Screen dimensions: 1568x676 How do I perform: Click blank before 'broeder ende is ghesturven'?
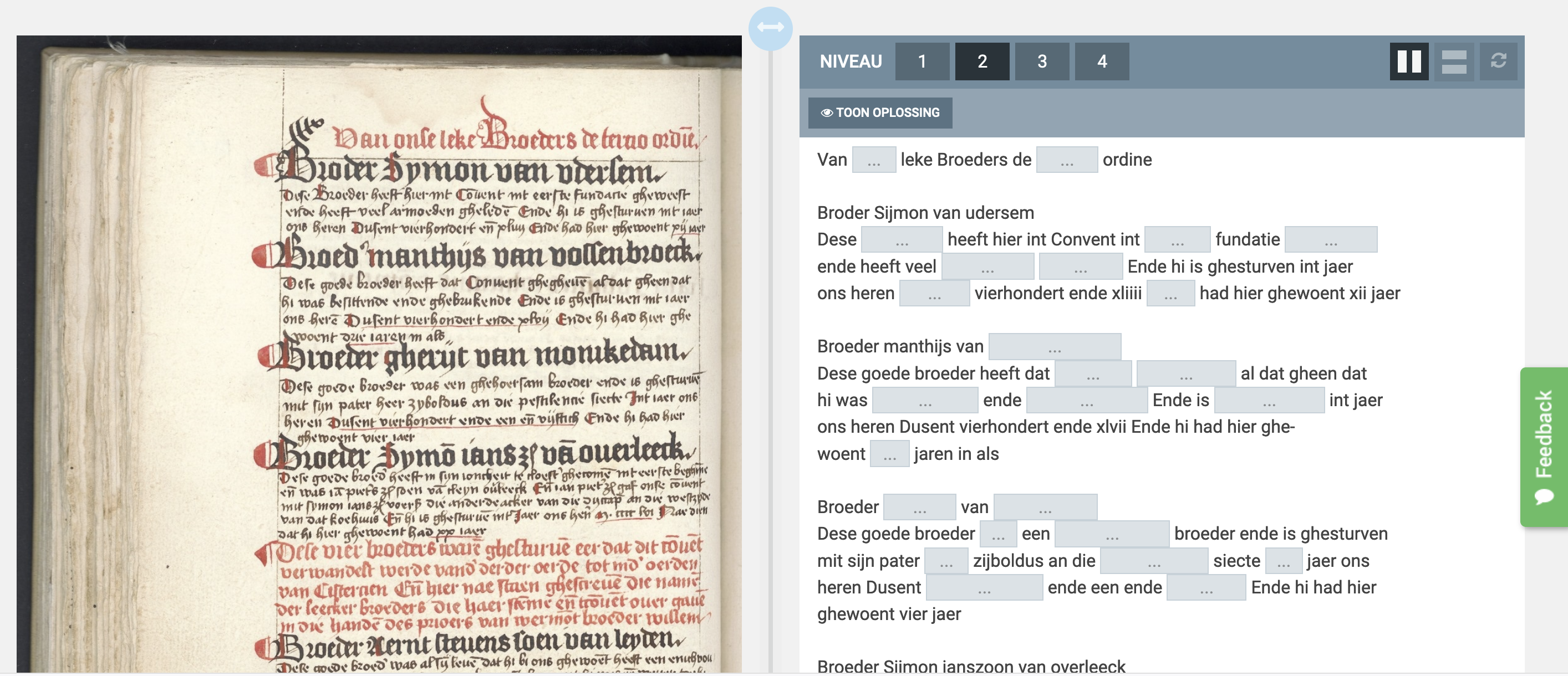pyautogui.click(x=1112, y=534)
